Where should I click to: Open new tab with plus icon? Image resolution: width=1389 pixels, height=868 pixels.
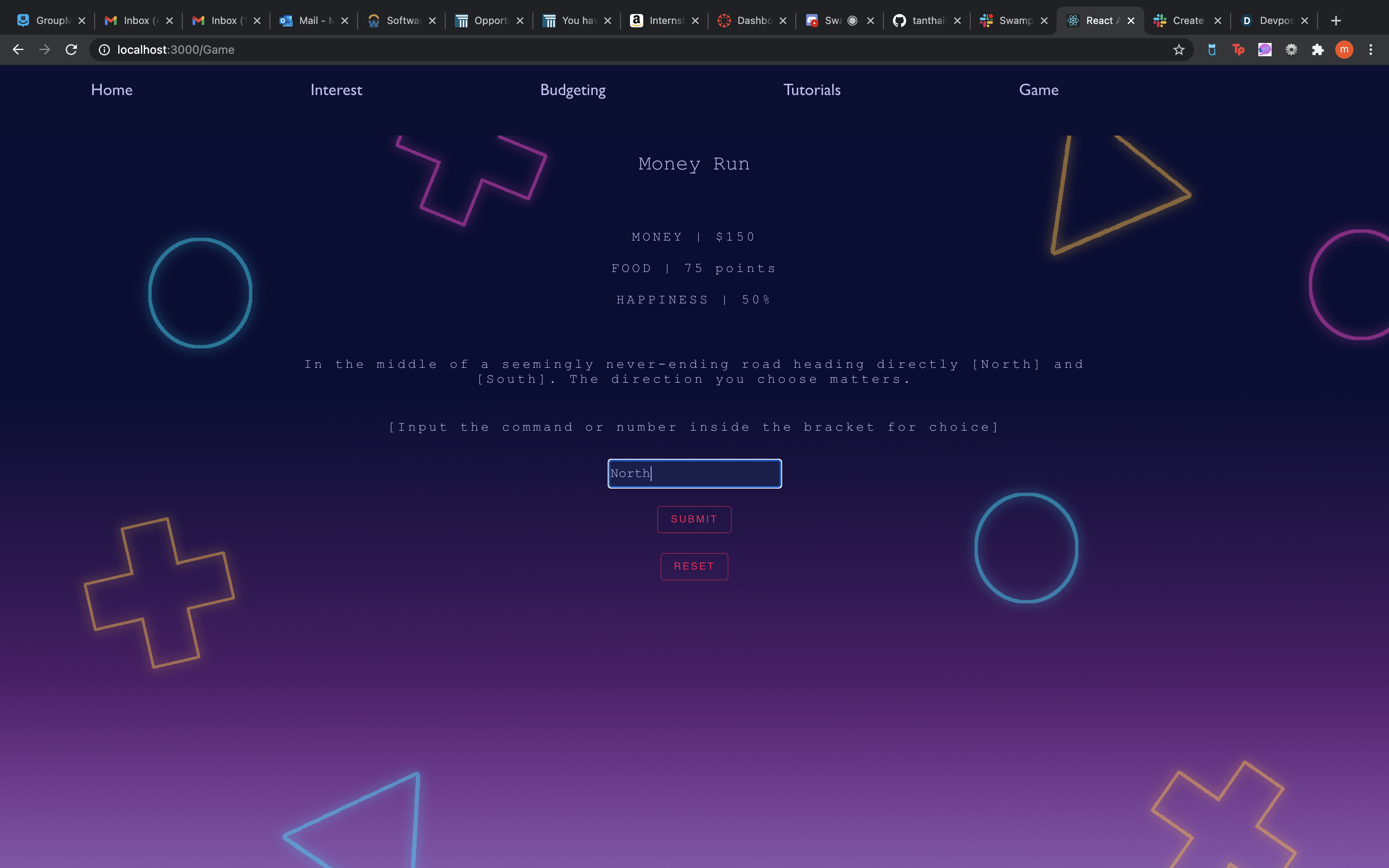(1336, 21)
